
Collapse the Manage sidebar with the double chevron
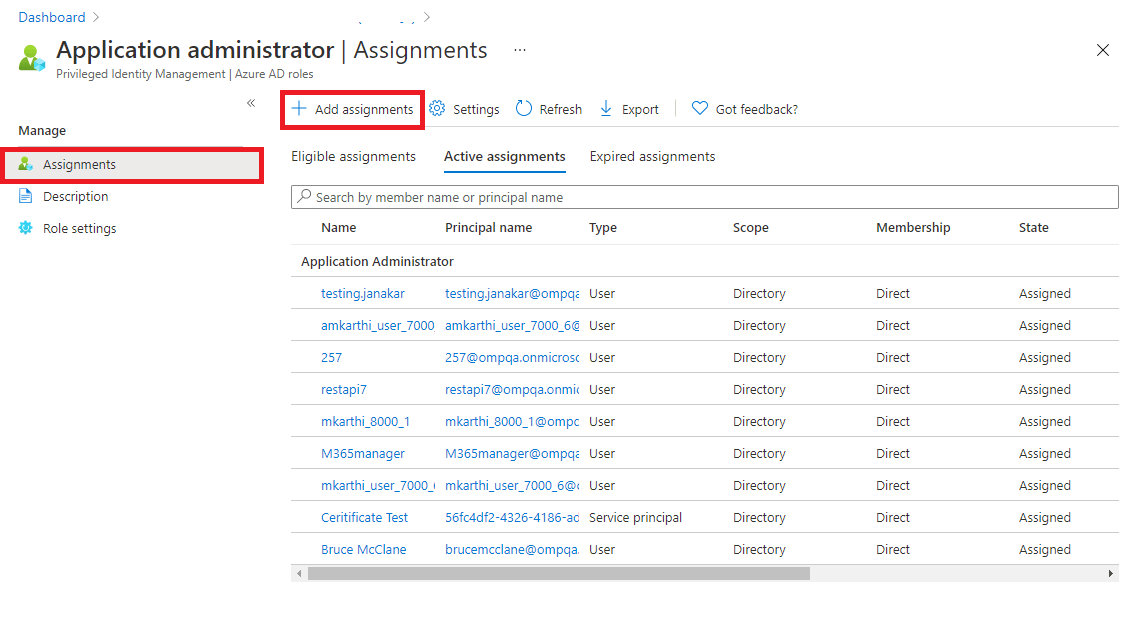click(x=251, y=102)
